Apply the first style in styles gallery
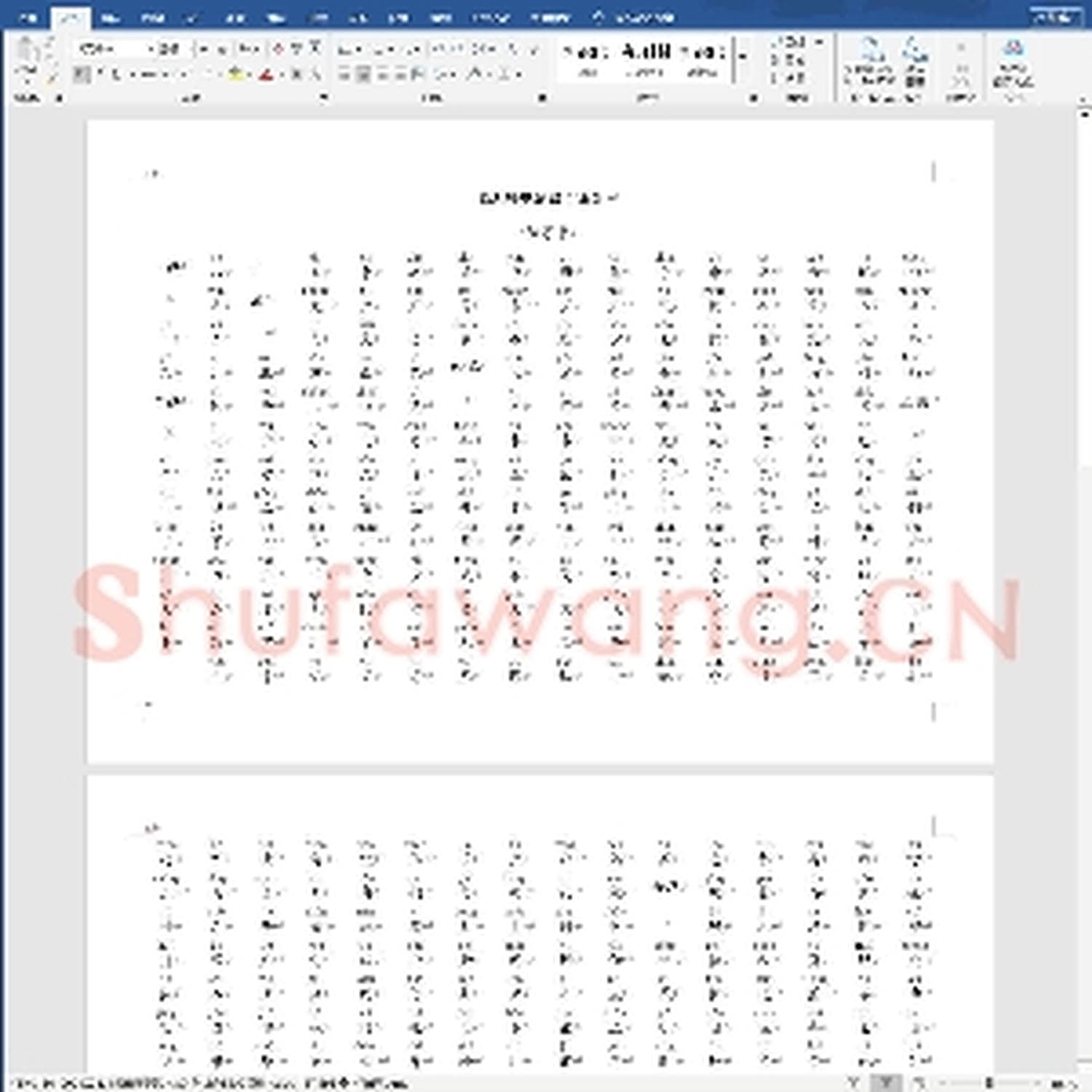Screen dimensions: 1092x1092 pyautogui.click(x=587, y=60)
